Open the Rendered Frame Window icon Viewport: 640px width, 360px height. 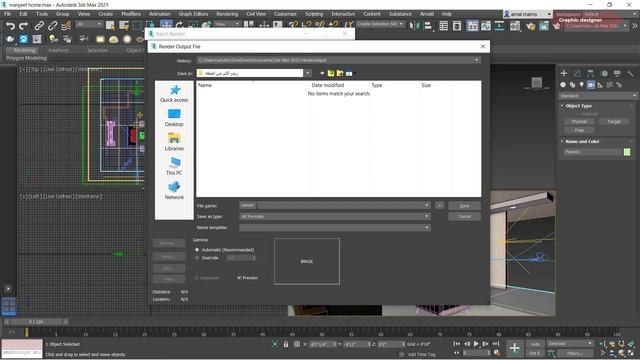click(x=544, y=26)
